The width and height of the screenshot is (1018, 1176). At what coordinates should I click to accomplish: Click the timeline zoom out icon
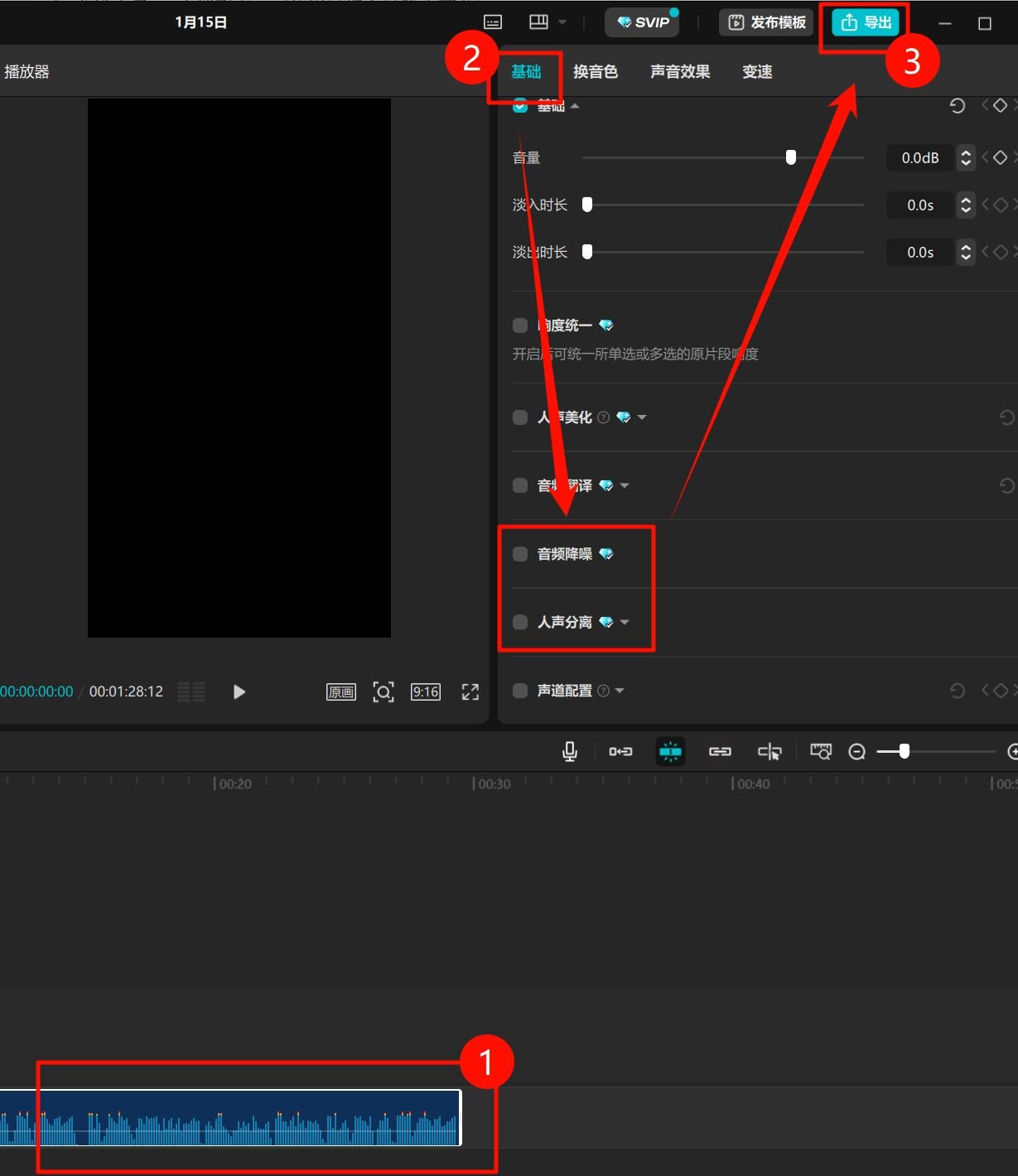point(857,751)
